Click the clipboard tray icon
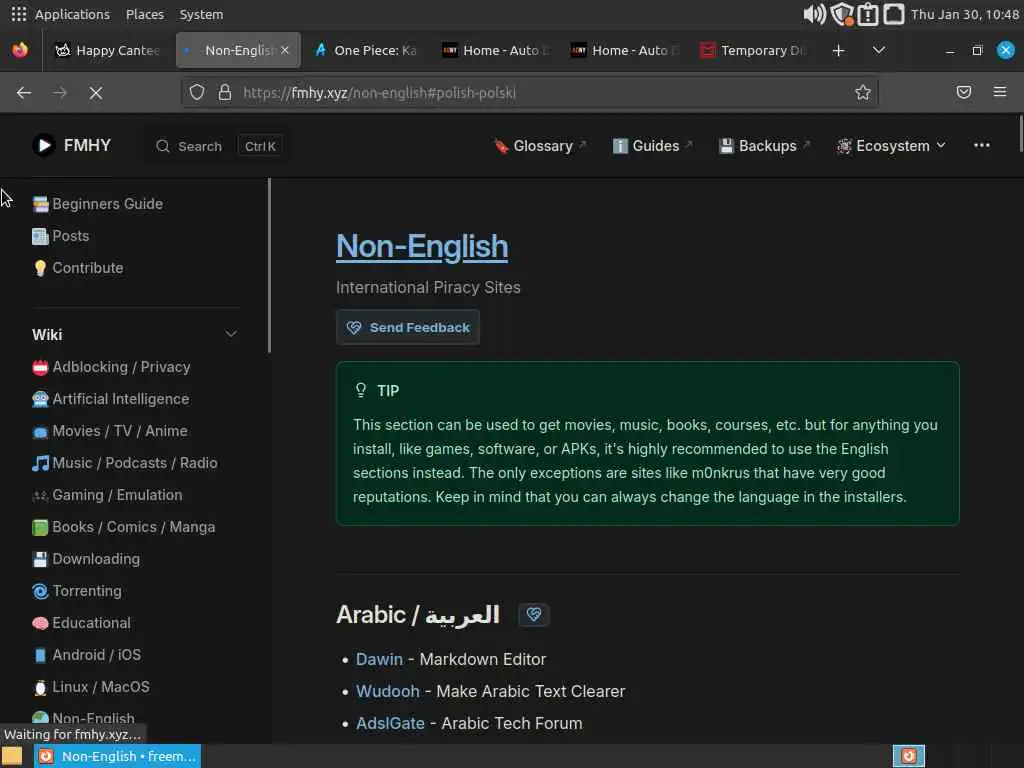 [x=867, y=14]
